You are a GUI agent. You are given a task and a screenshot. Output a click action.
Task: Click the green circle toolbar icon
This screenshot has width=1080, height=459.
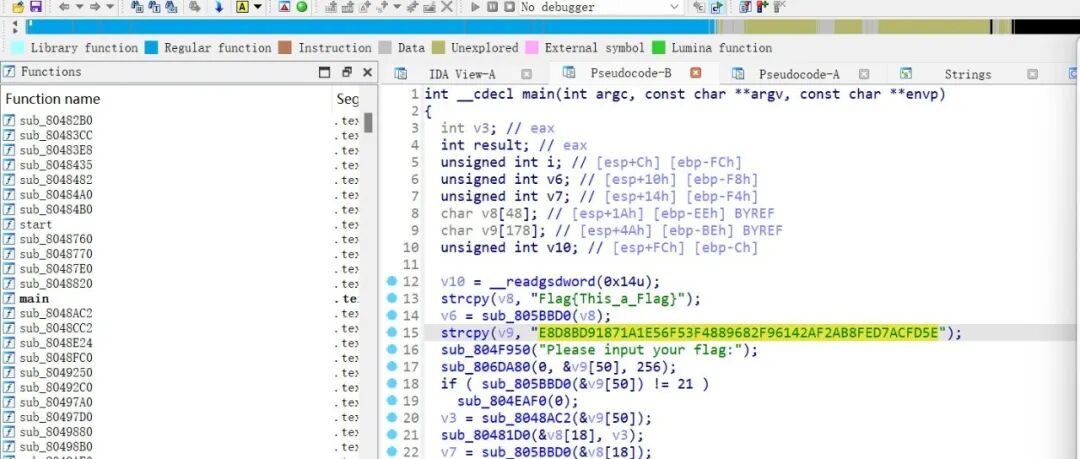[x=302, y=7]
